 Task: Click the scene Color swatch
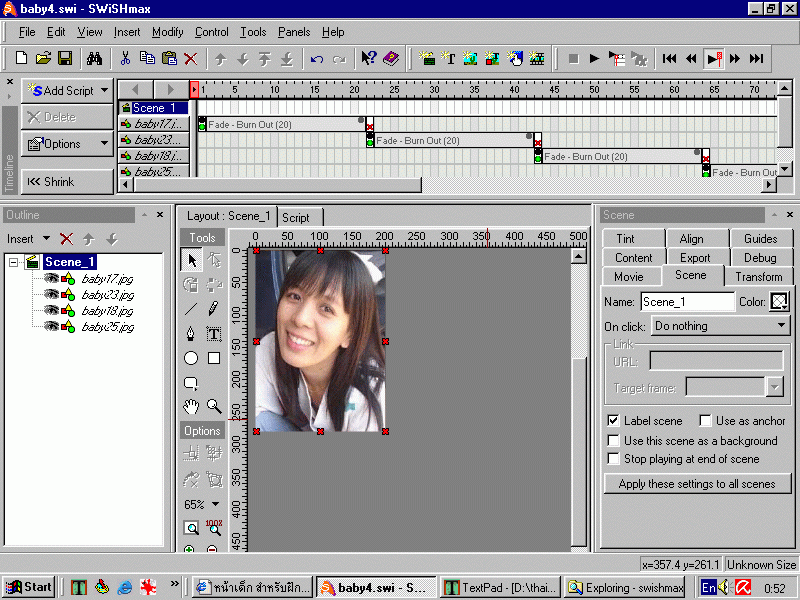point(779,301)
